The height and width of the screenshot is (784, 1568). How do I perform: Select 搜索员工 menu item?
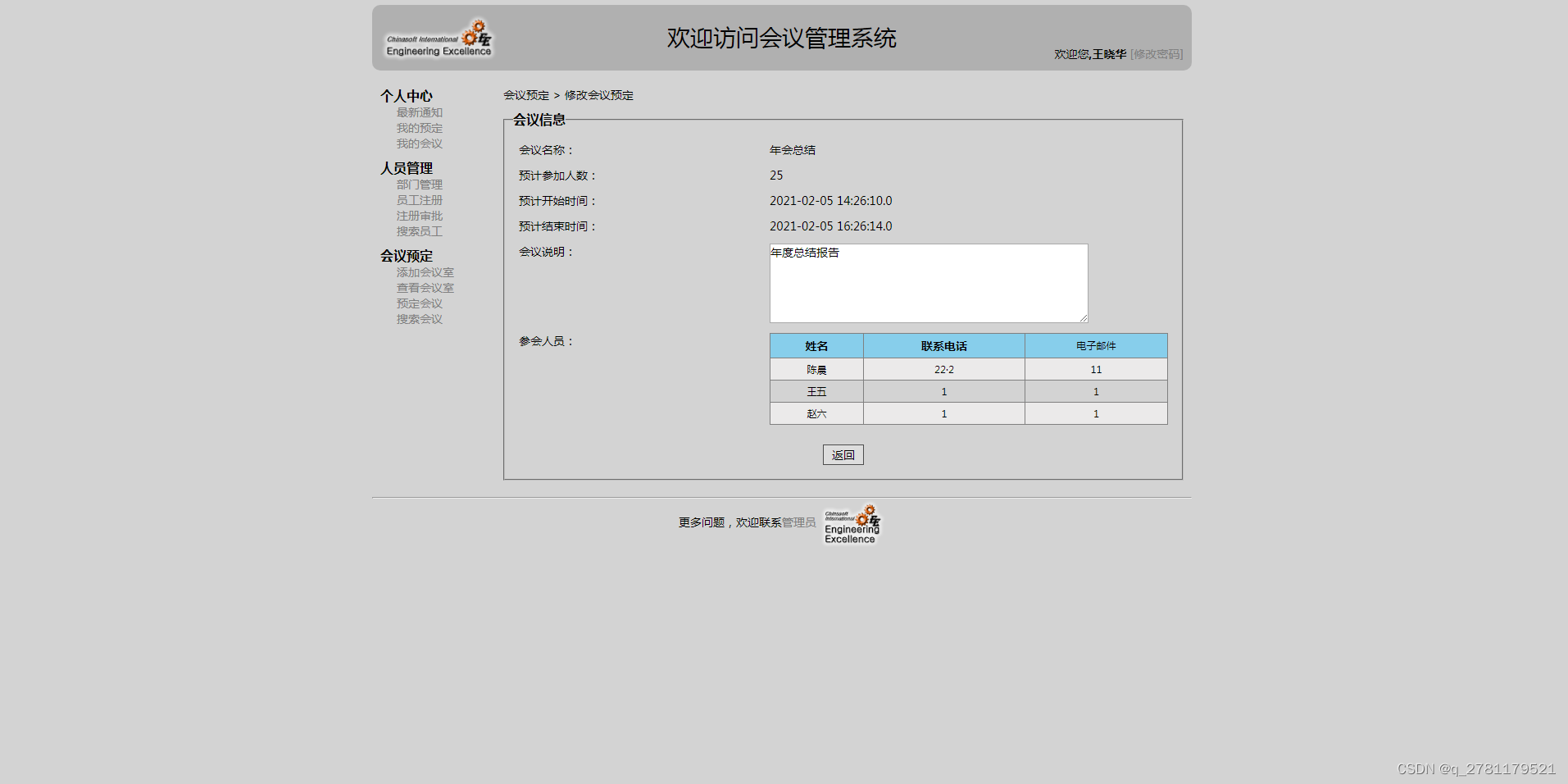tap(420, 231)
